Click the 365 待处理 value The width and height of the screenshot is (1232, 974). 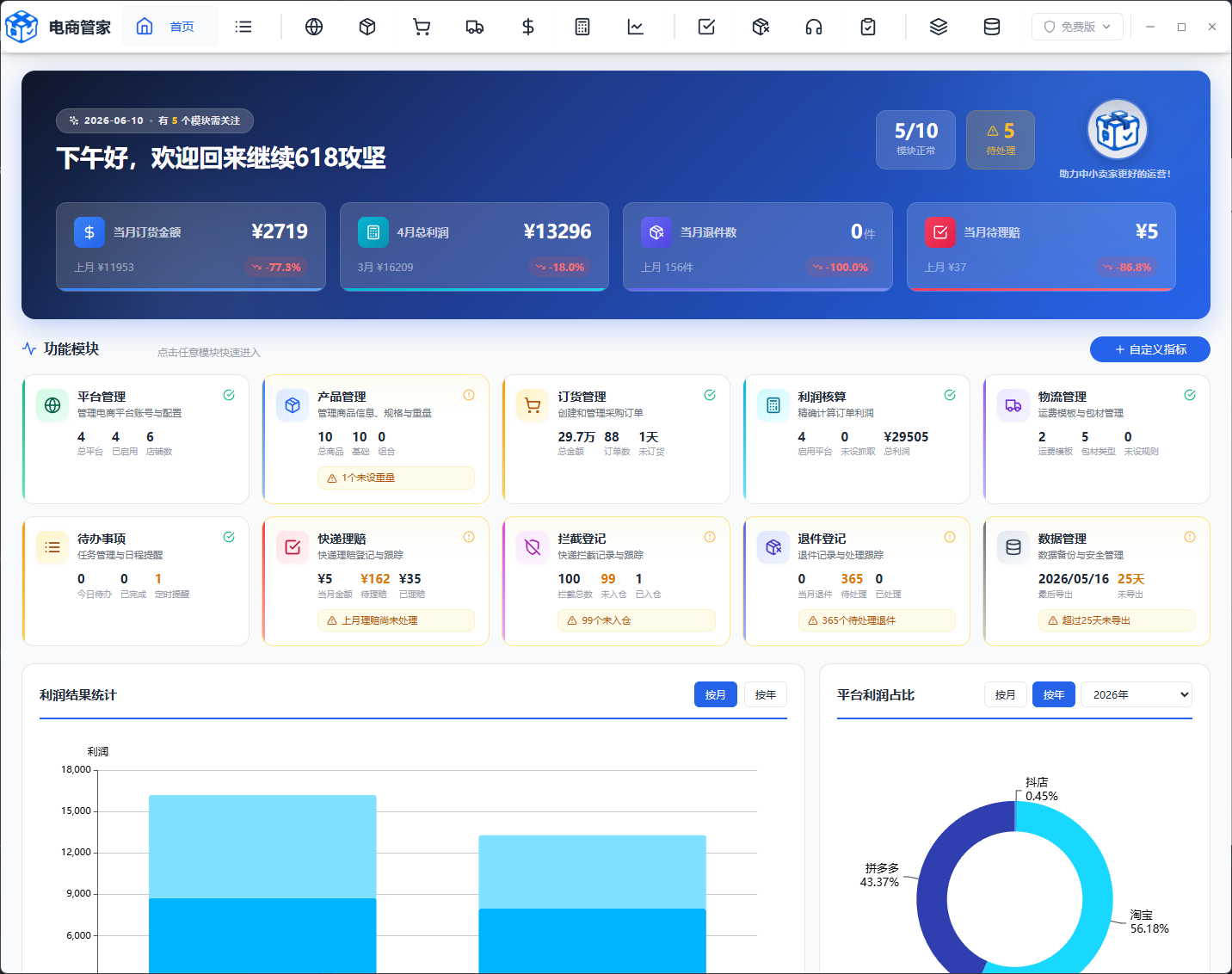[x=852, y=579]
